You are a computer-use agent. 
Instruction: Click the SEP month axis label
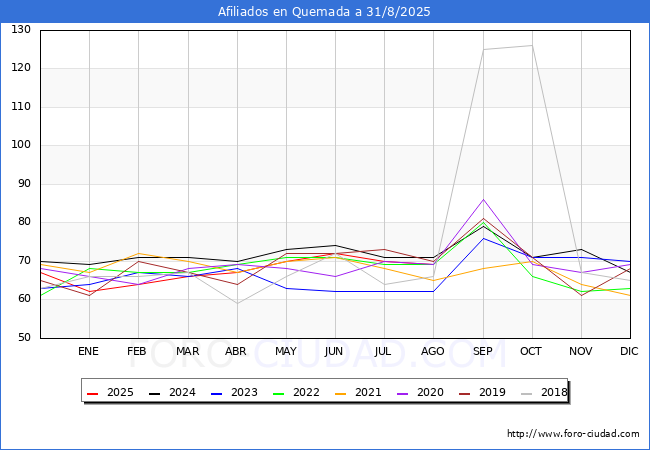(x=483, y=351)
